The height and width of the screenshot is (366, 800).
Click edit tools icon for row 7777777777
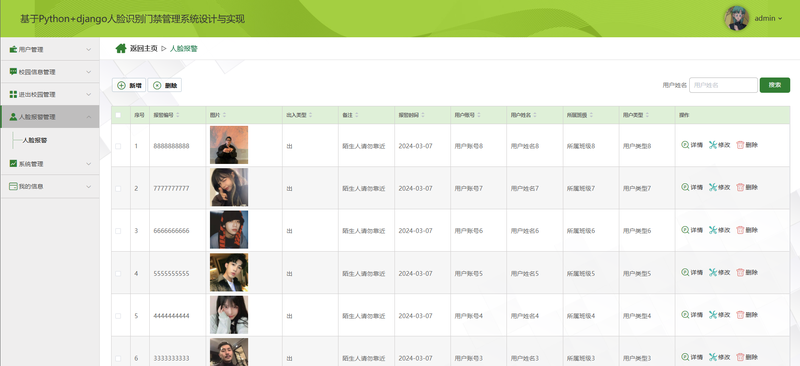coord(713,187)
